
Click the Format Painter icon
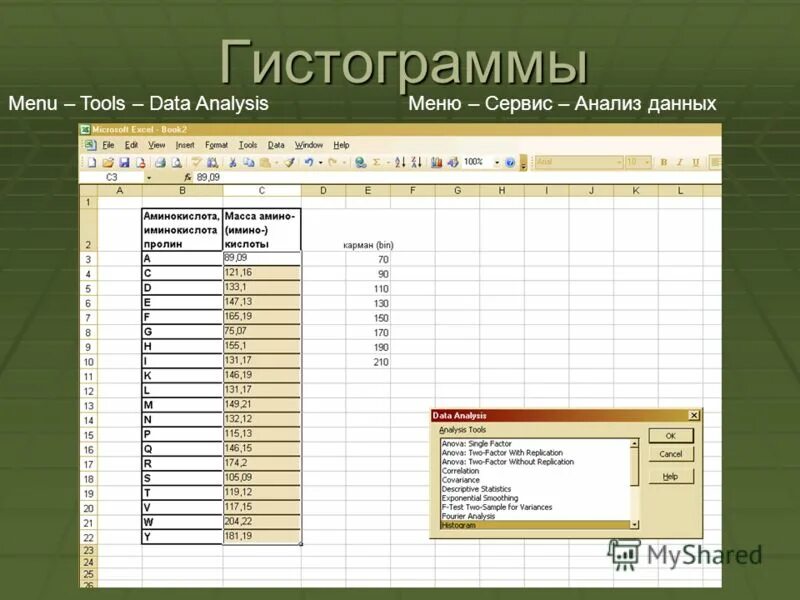coord(287,160)
